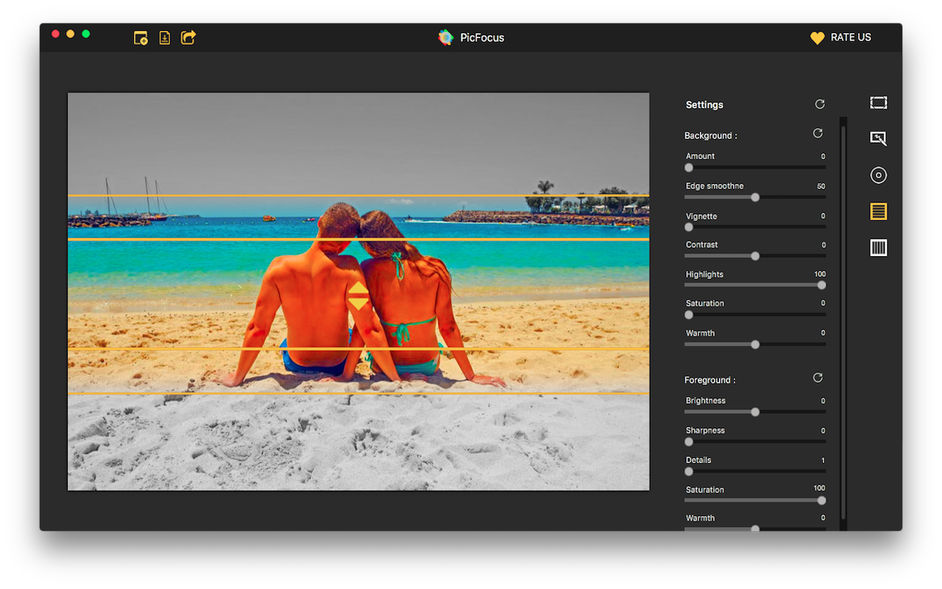
Task: Click the 'Settings' panel heading
Action: coord(704,105)
